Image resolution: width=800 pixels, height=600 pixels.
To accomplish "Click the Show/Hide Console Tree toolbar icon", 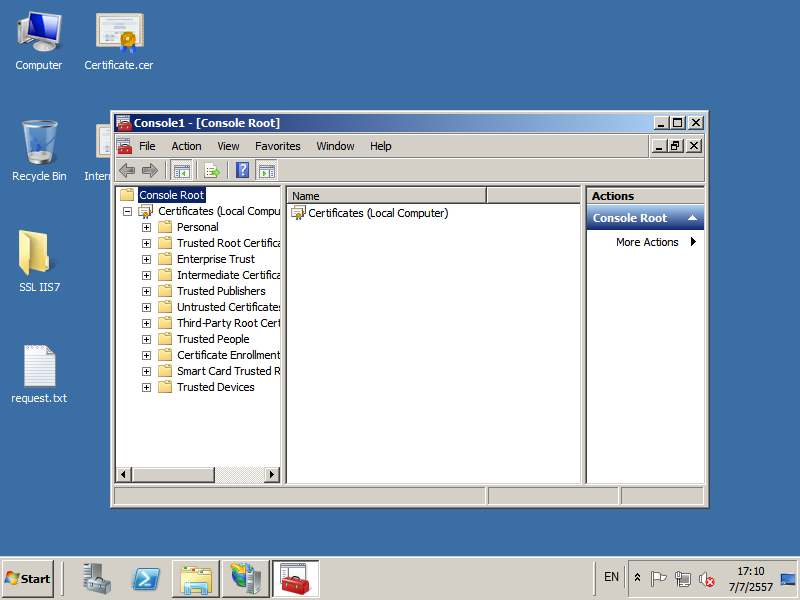I will click(x=181, y=170).
